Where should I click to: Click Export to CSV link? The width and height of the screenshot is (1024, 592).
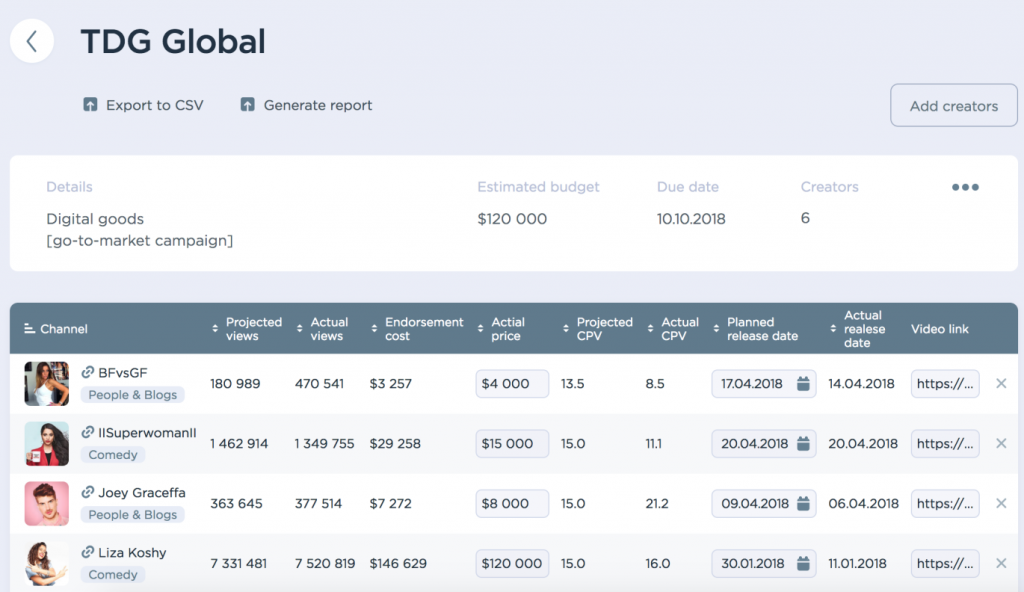coord(154,105)
